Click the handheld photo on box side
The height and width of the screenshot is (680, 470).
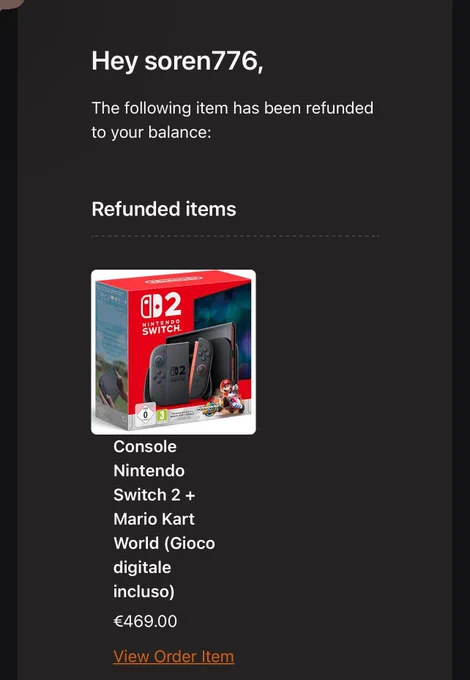[112, 386]
